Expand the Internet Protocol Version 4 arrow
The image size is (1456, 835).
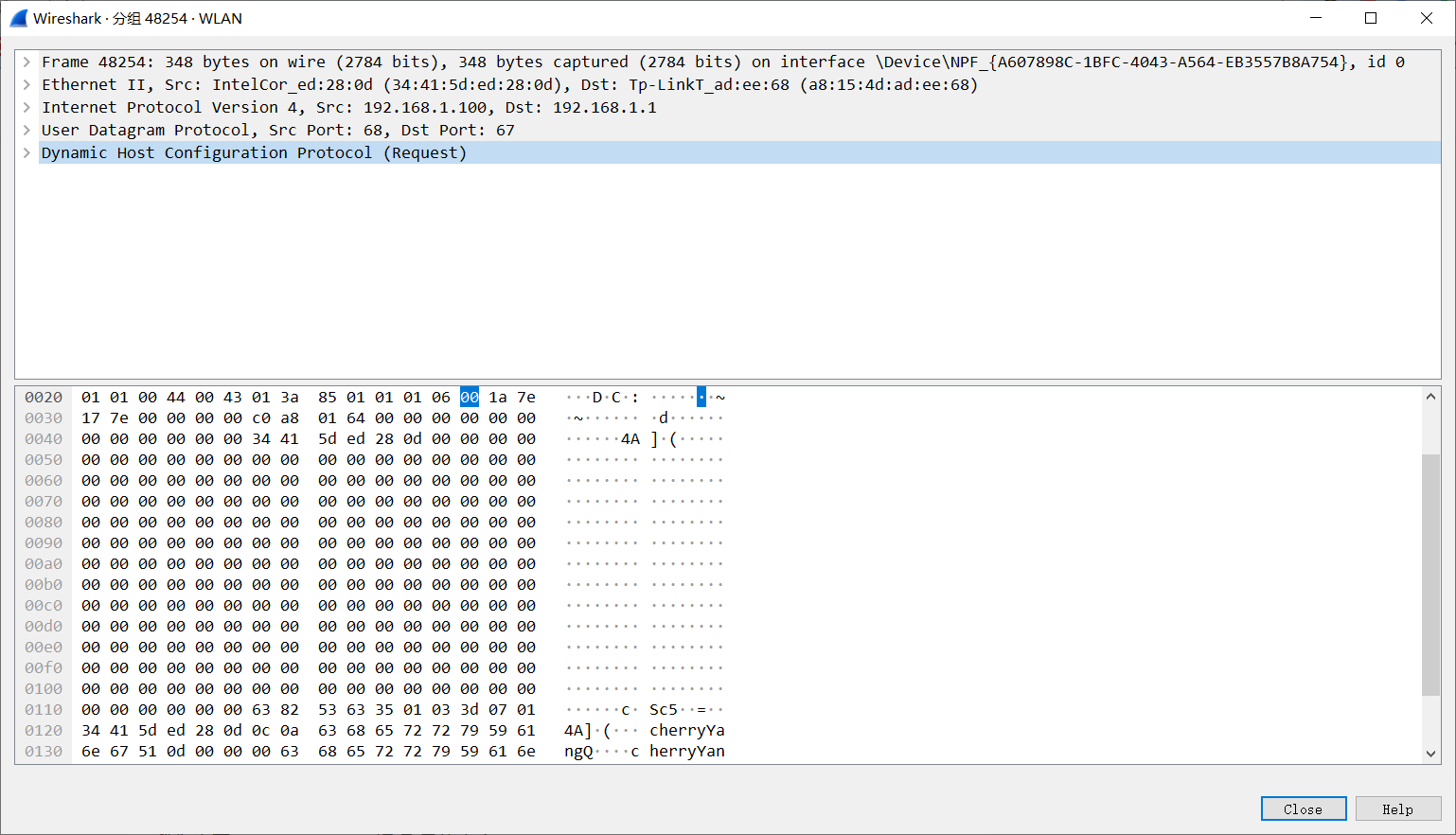(x=27, y=108)
